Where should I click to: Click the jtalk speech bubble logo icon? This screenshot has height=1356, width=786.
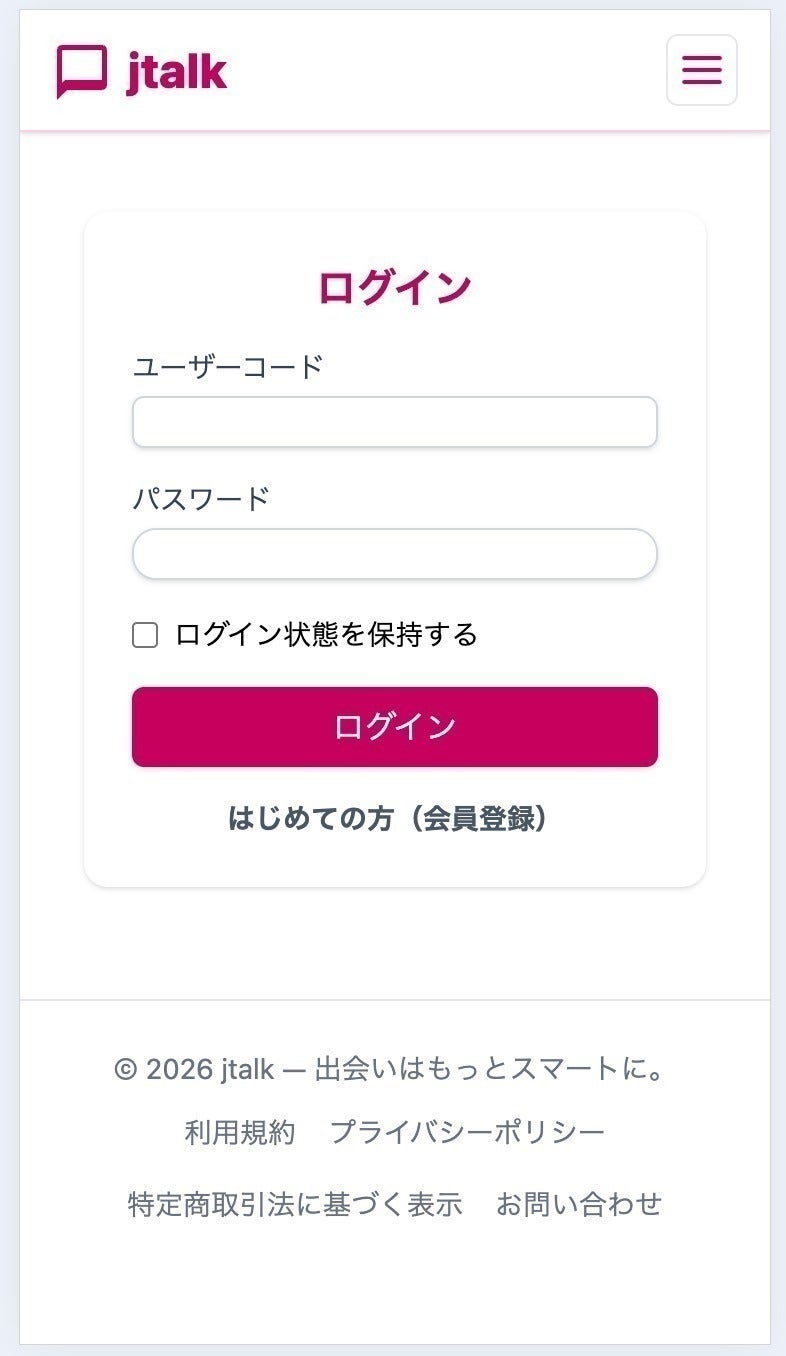(81, 71)
